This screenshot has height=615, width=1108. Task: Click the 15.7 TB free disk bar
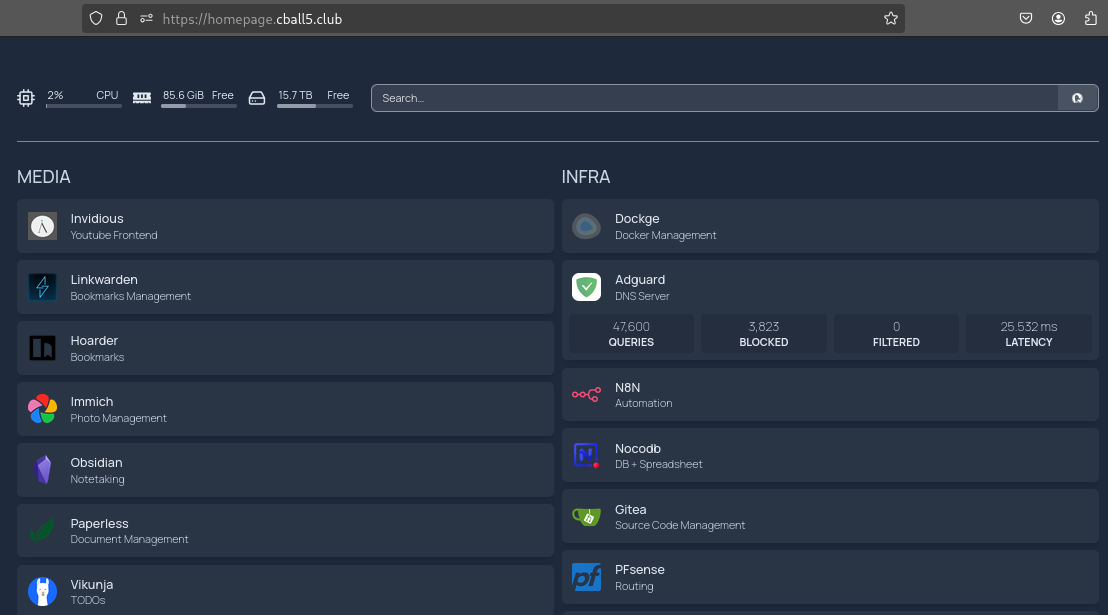(x=314, y=106)
